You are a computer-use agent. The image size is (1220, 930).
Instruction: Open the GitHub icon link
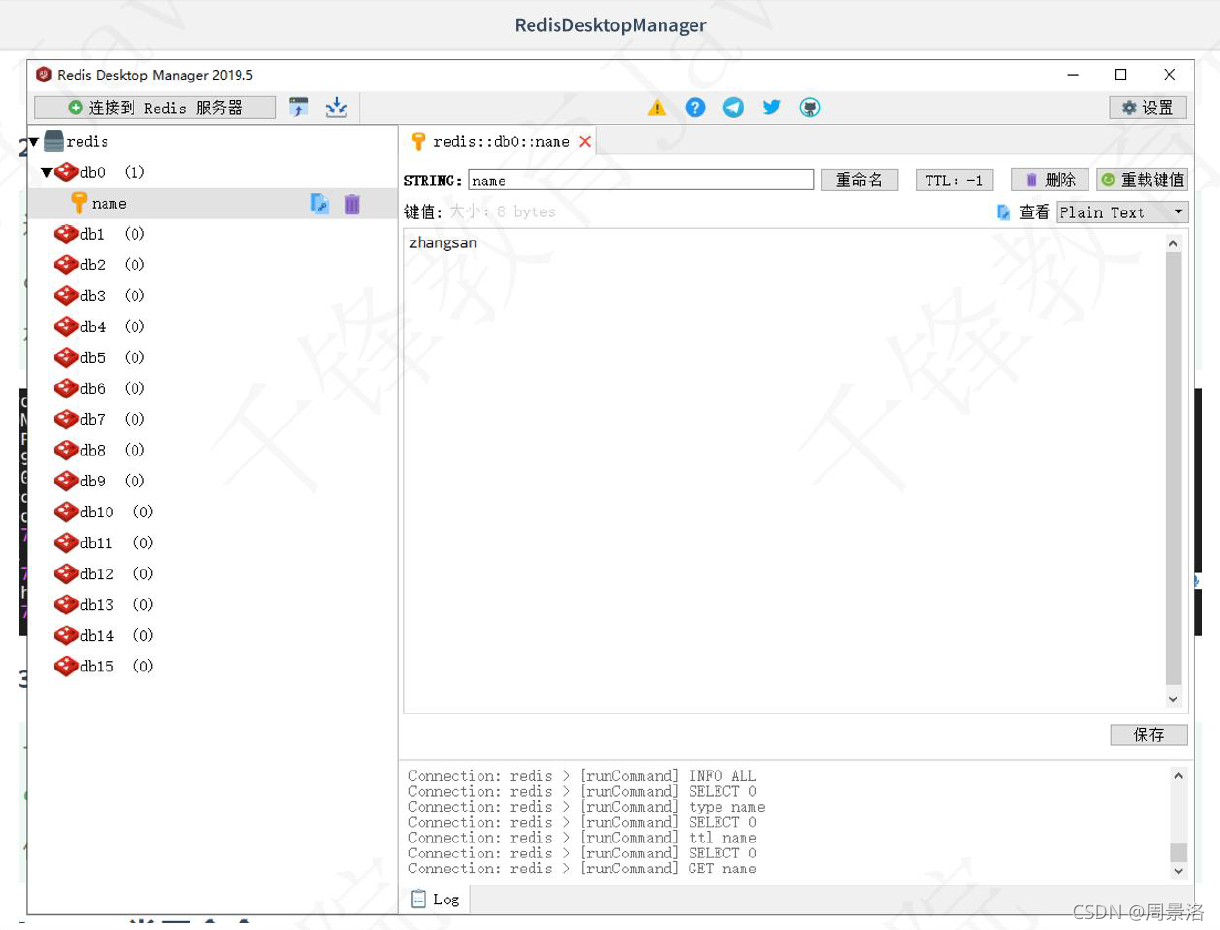pos(810,107)
